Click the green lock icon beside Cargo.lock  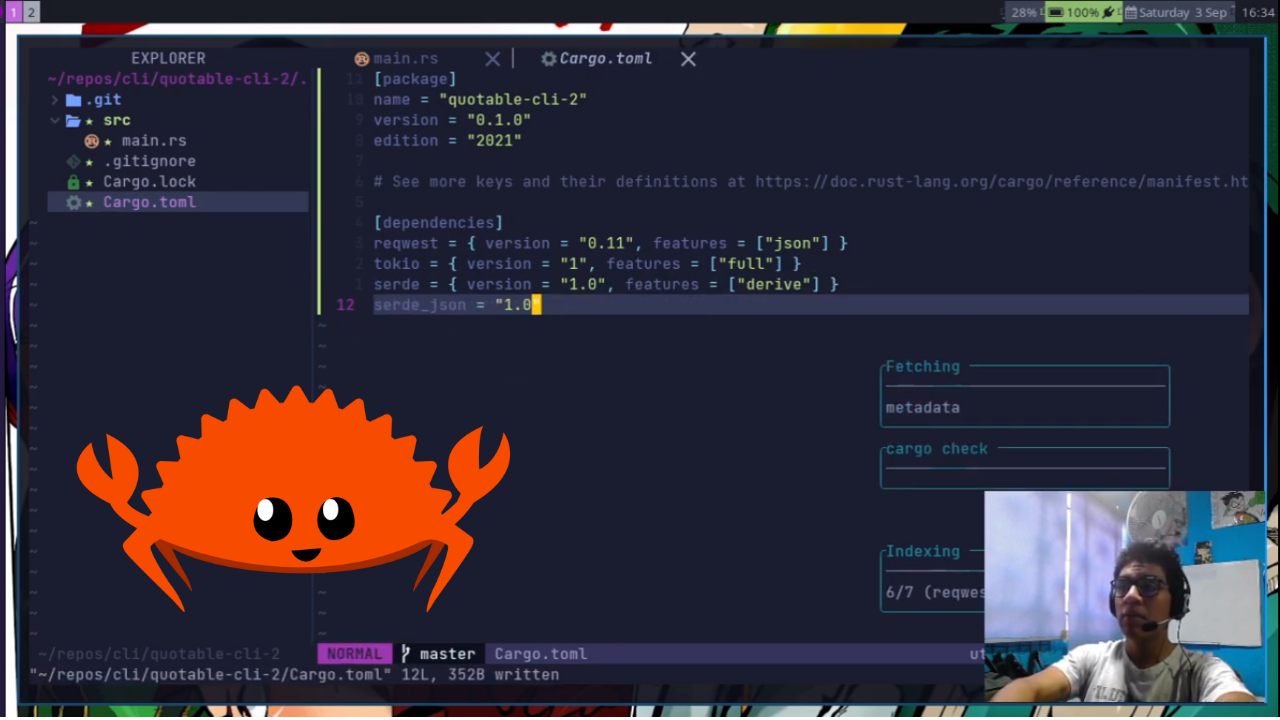pos(73,182)
